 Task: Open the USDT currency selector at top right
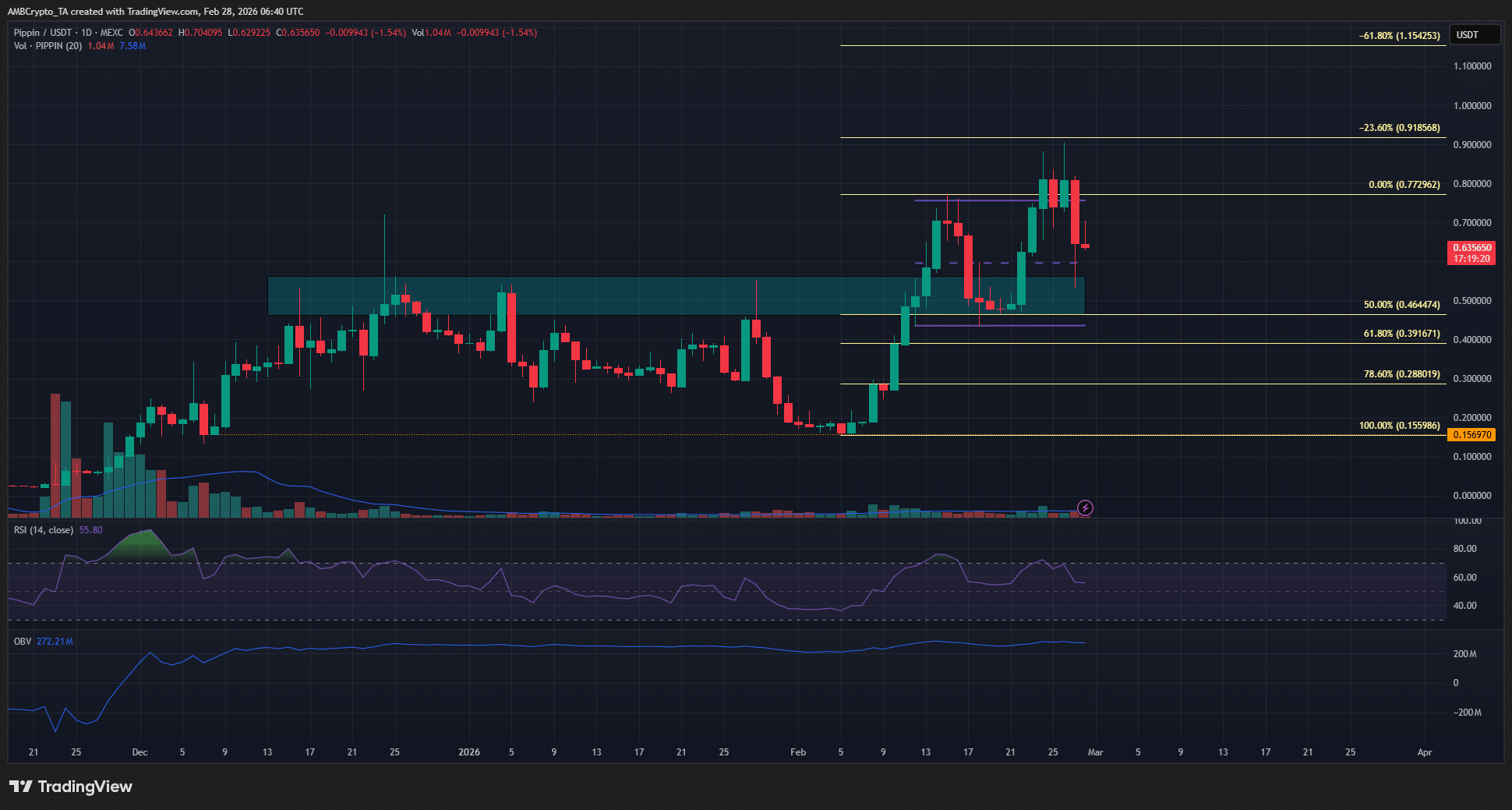[1474, 34]
